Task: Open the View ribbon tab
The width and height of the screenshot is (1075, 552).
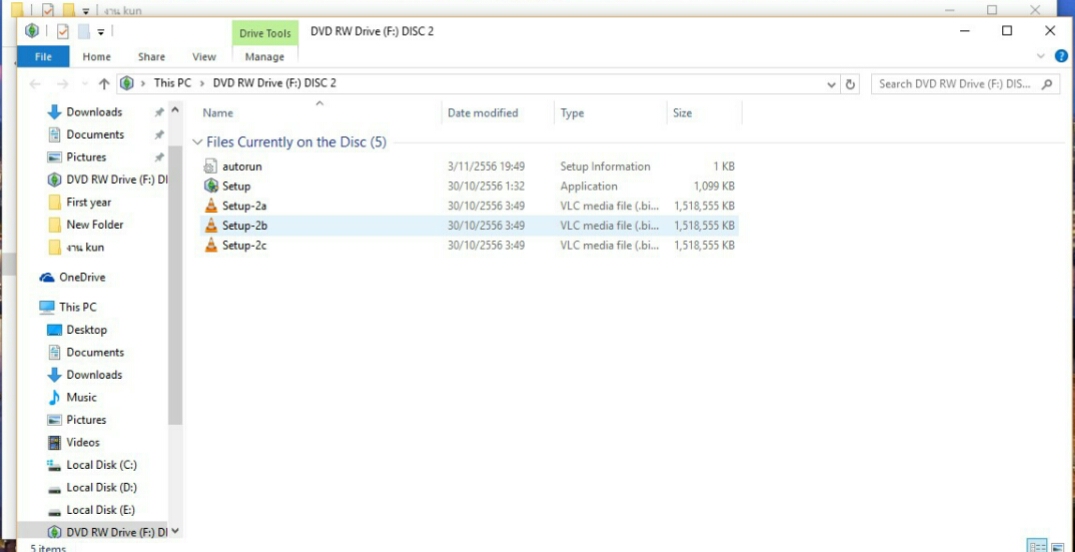Action: [x=204, y=57]
